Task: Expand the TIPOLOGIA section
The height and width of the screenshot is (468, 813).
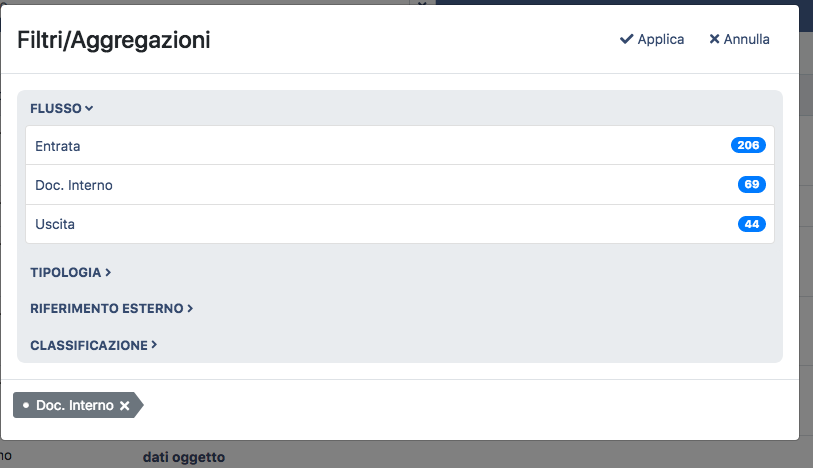Action: 70,272
